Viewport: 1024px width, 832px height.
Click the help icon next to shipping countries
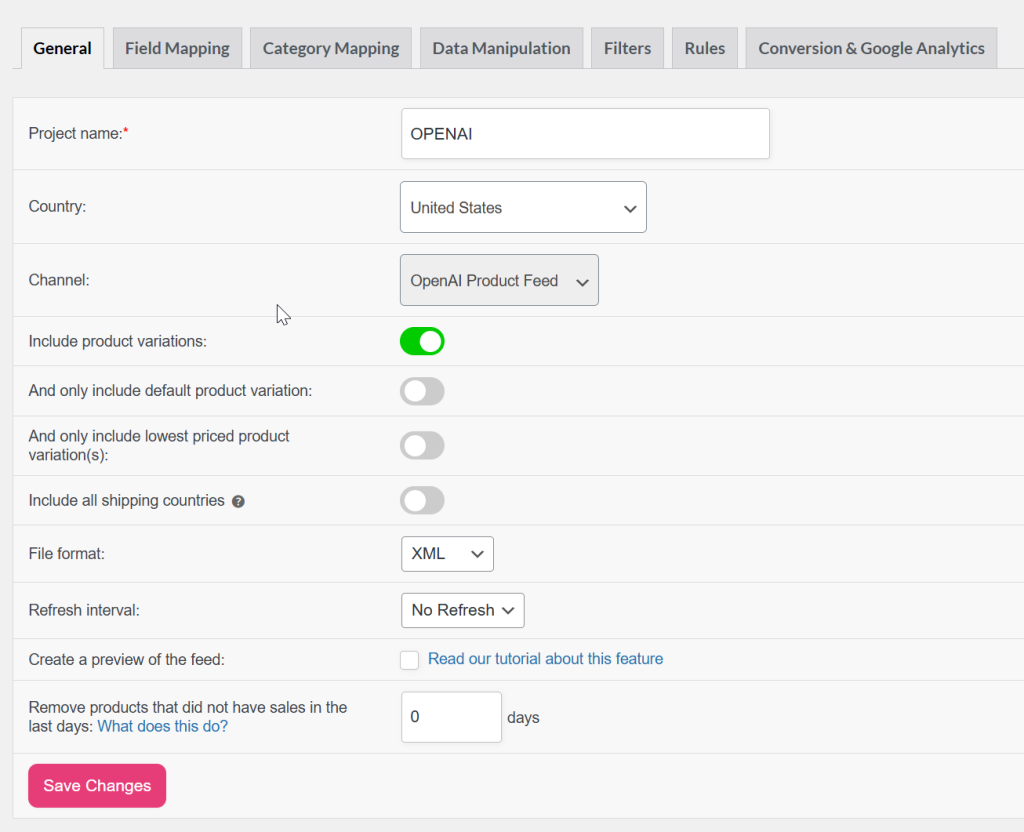click(x=238, y=501)
